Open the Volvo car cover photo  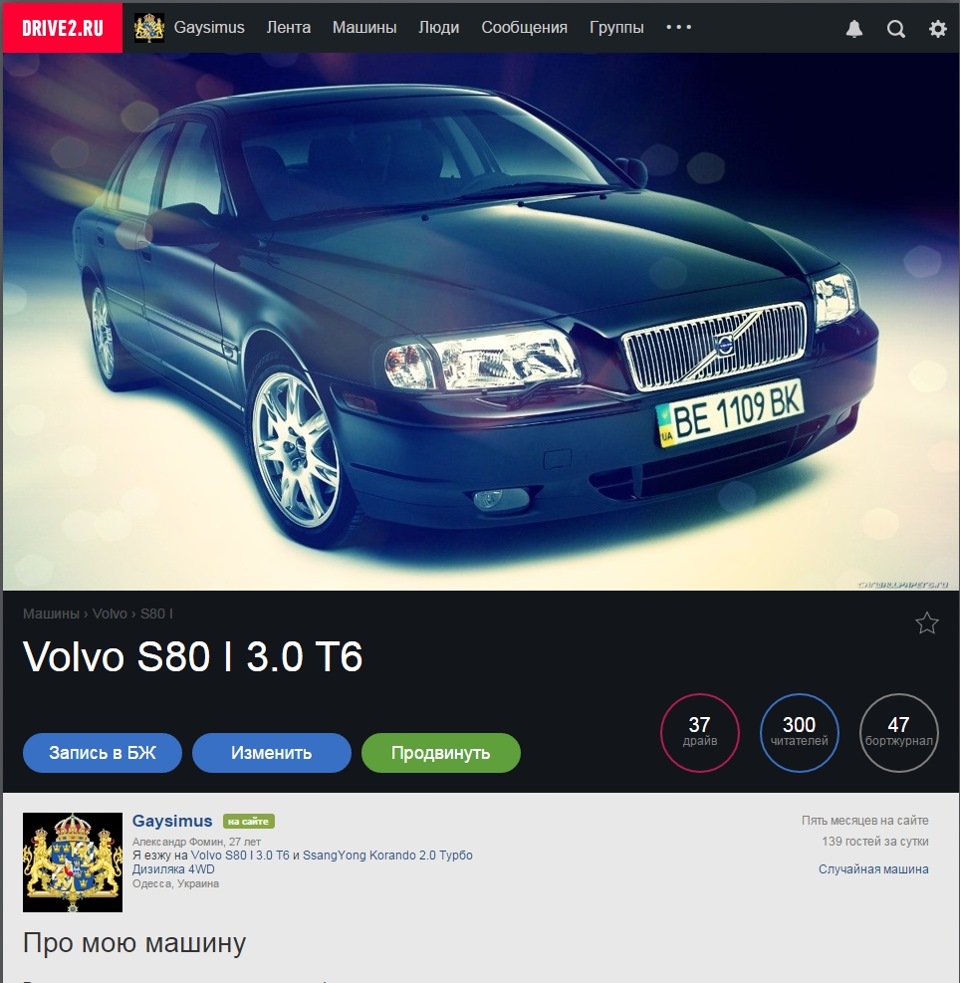pyautogui.click(x=480, y=322)
